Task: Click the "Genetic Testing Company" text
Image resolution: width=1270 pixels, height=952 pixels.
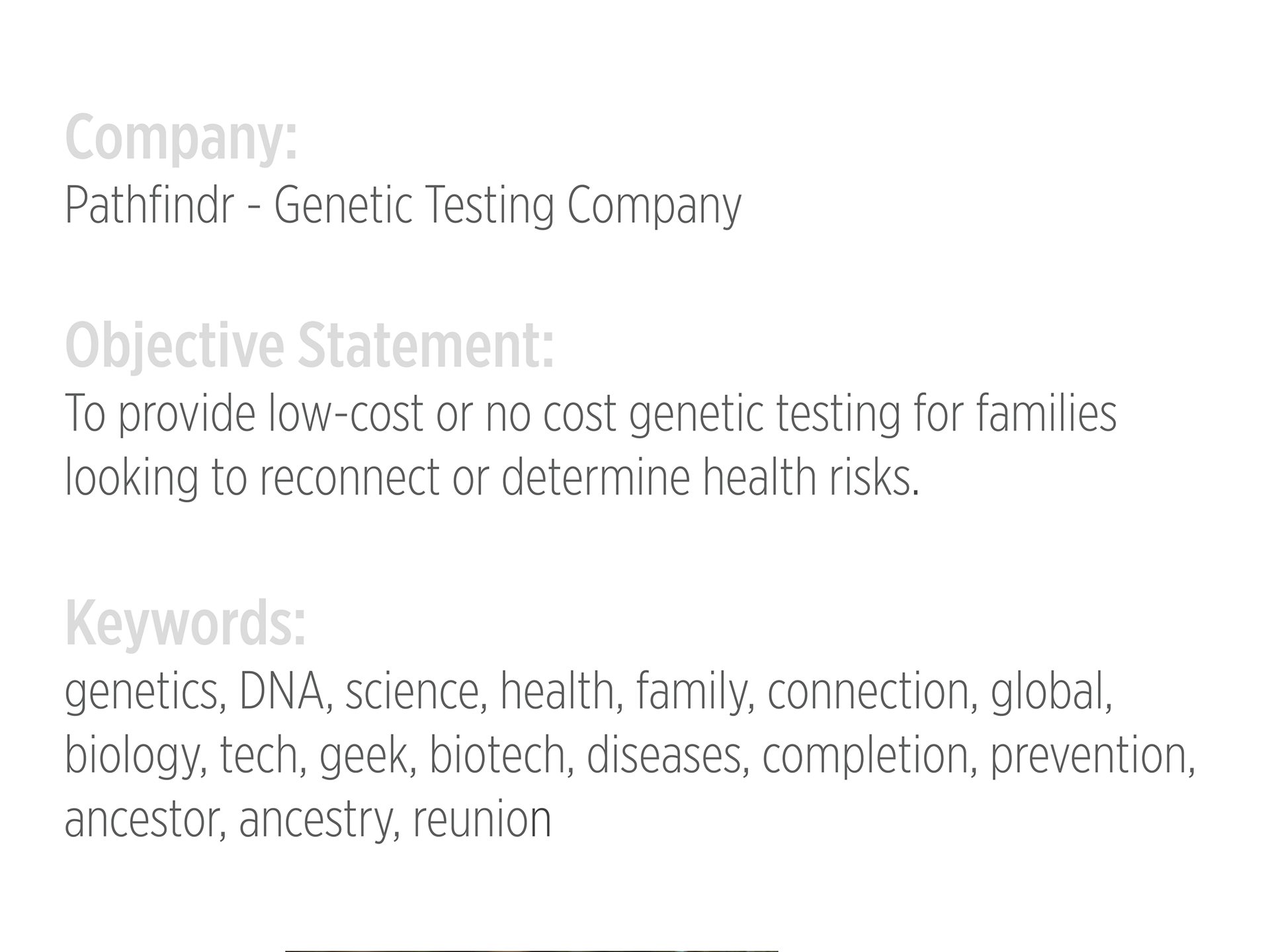Action: (x=507, y=206)
